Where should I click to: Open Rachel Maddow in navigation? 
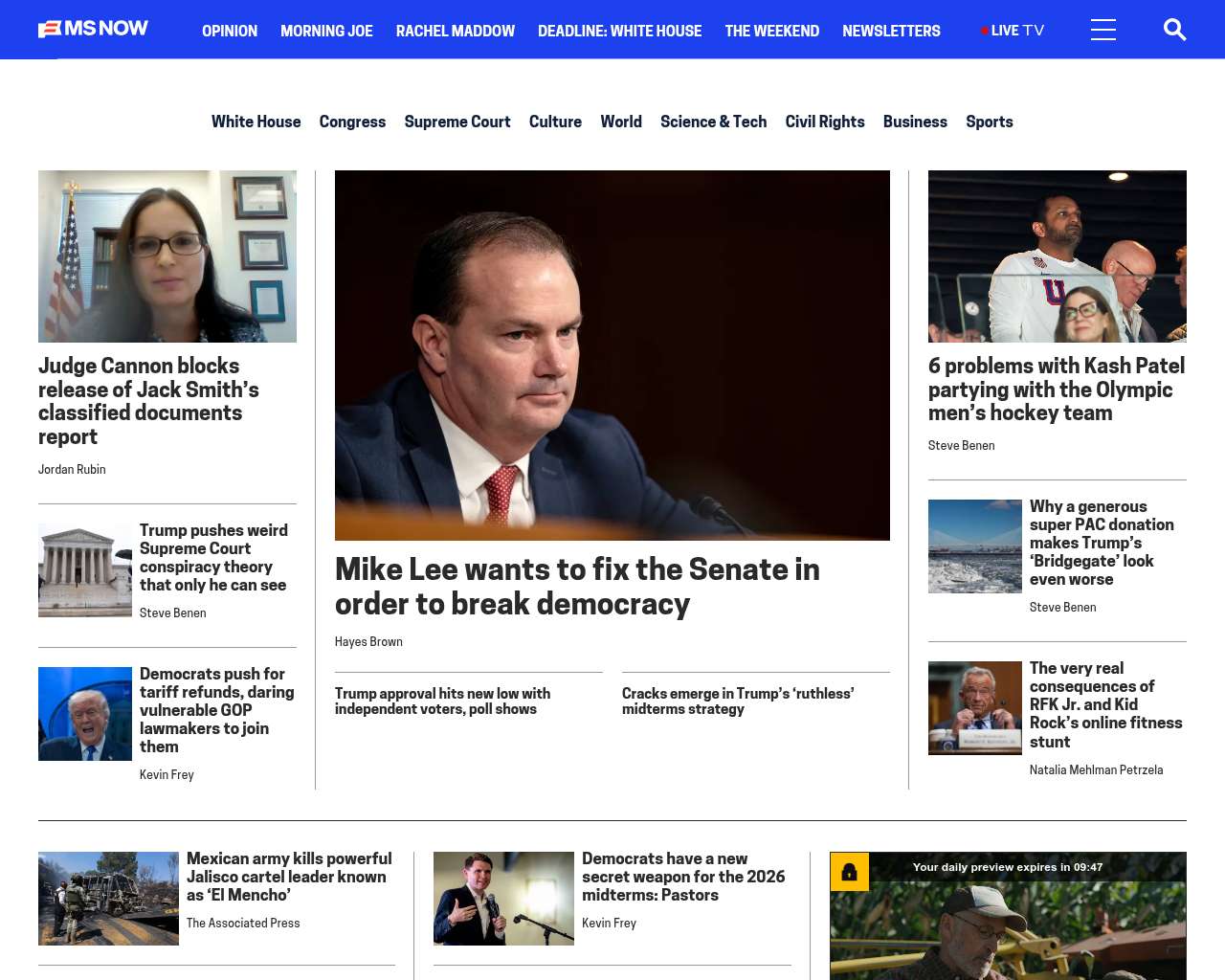coord(456,31)
